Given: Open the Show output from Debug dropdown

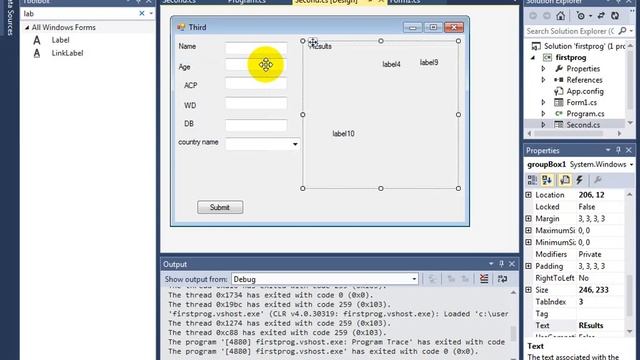Looking at the screenshot, I should 414,279.
